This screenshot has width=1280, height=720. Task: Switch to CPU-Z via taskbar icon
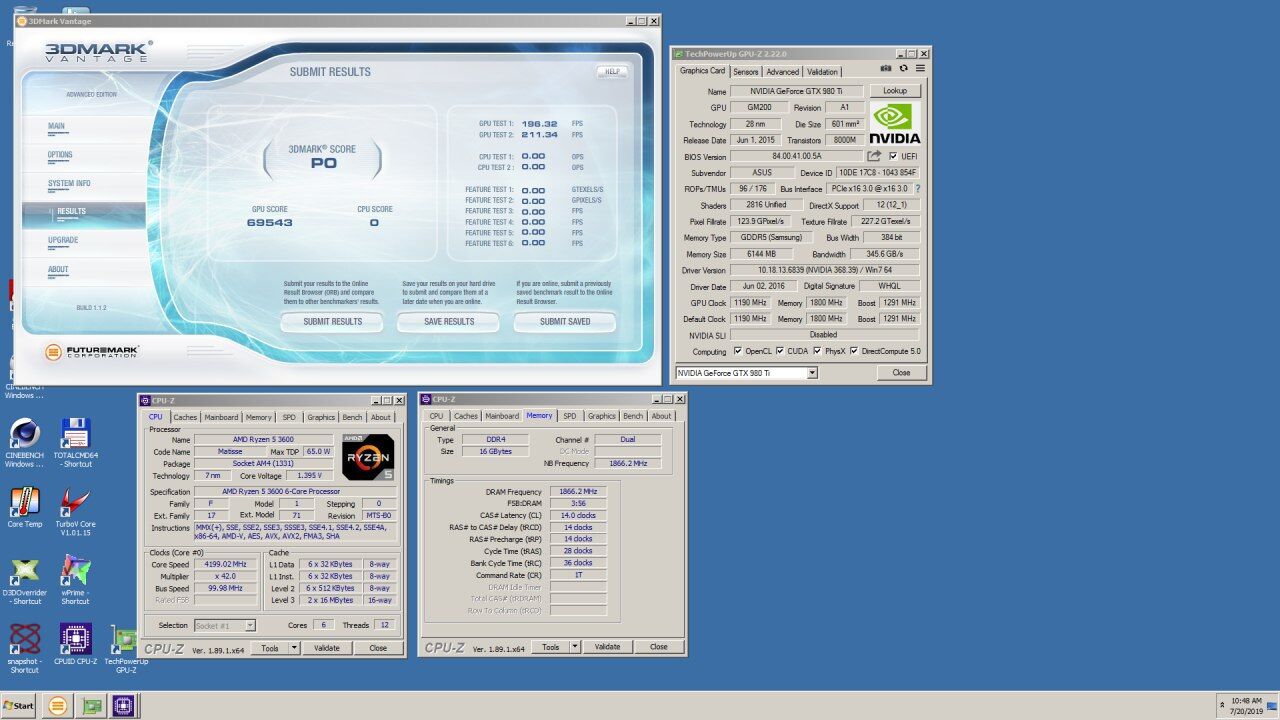point(123,706)
